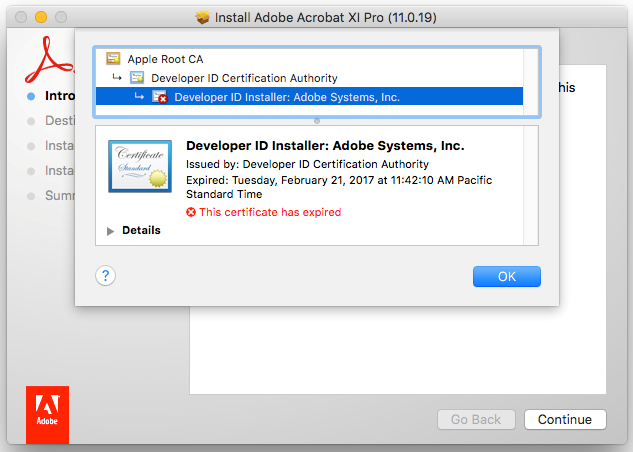The image size is (633, 452).
Task: Click the Adobe logo in the corner
Action: pyautogui.click(x=48, y=415)
